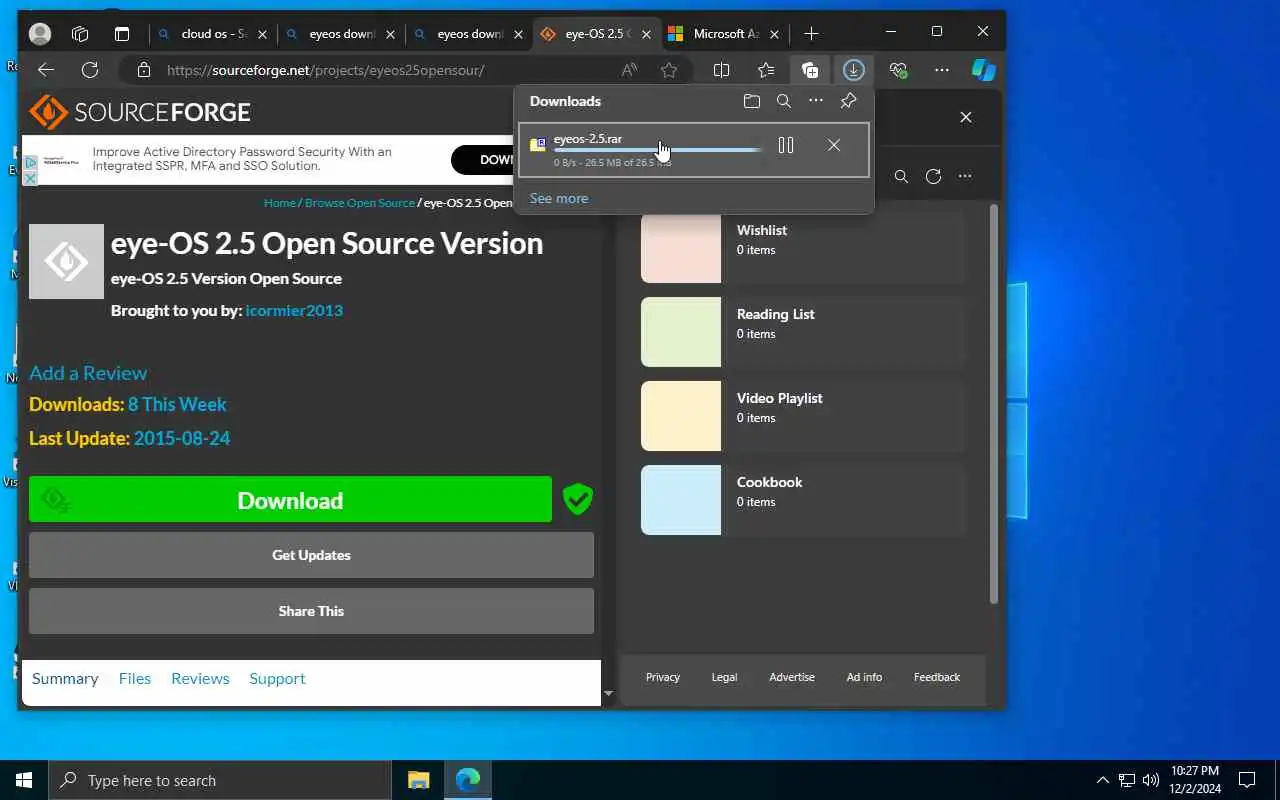Open the Files tab on project page
The height and width of the screenshot is (800, 1280).
pos(135,678)
